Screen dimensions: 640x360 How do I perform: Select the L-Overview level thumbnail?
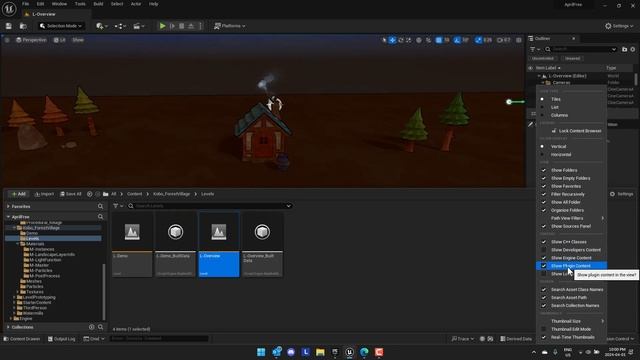219,244
